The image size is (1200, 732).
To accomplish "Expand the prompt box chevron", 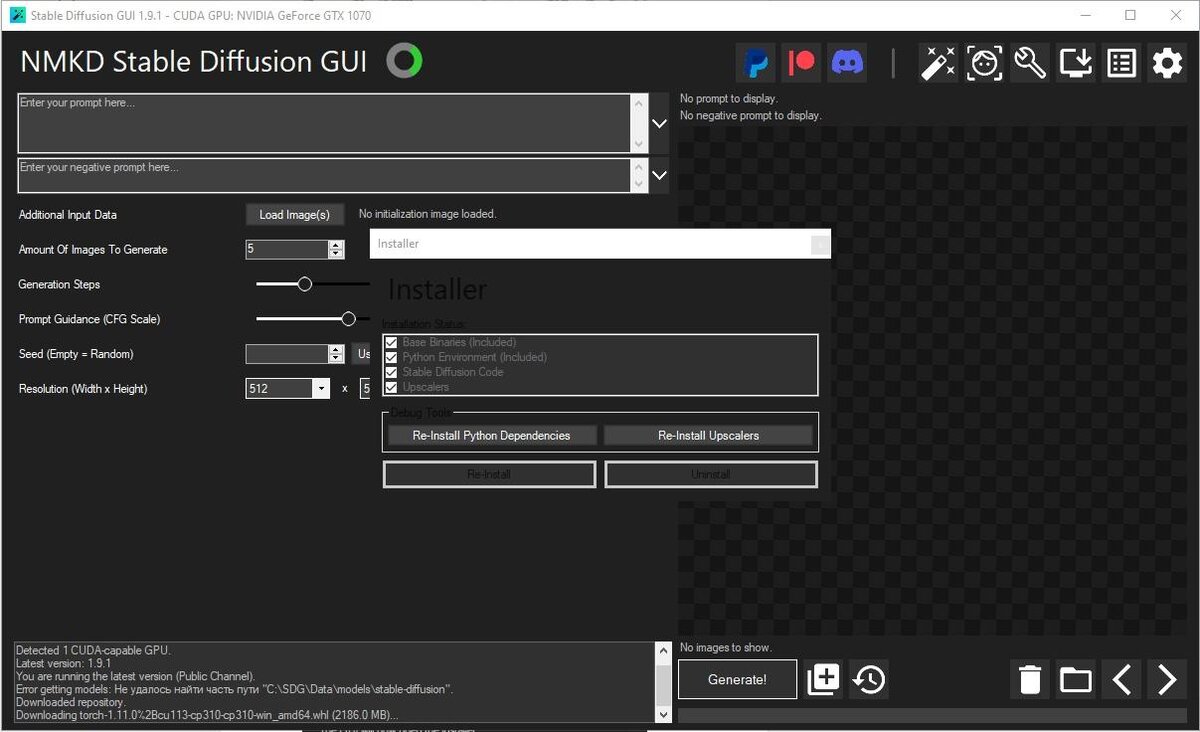I will pos(659,124).
